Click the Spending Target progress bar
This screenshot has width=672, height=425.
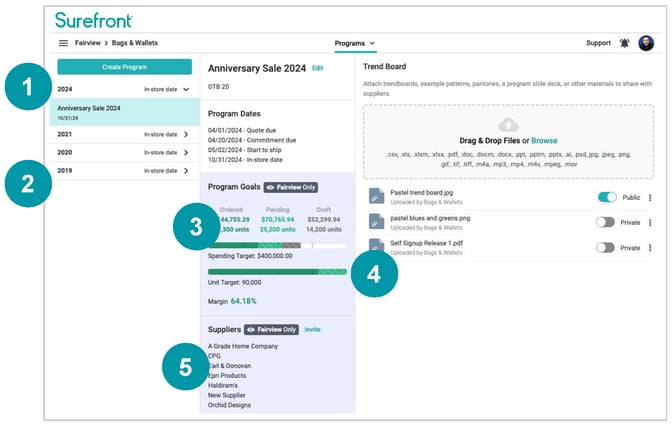point(277,245)
